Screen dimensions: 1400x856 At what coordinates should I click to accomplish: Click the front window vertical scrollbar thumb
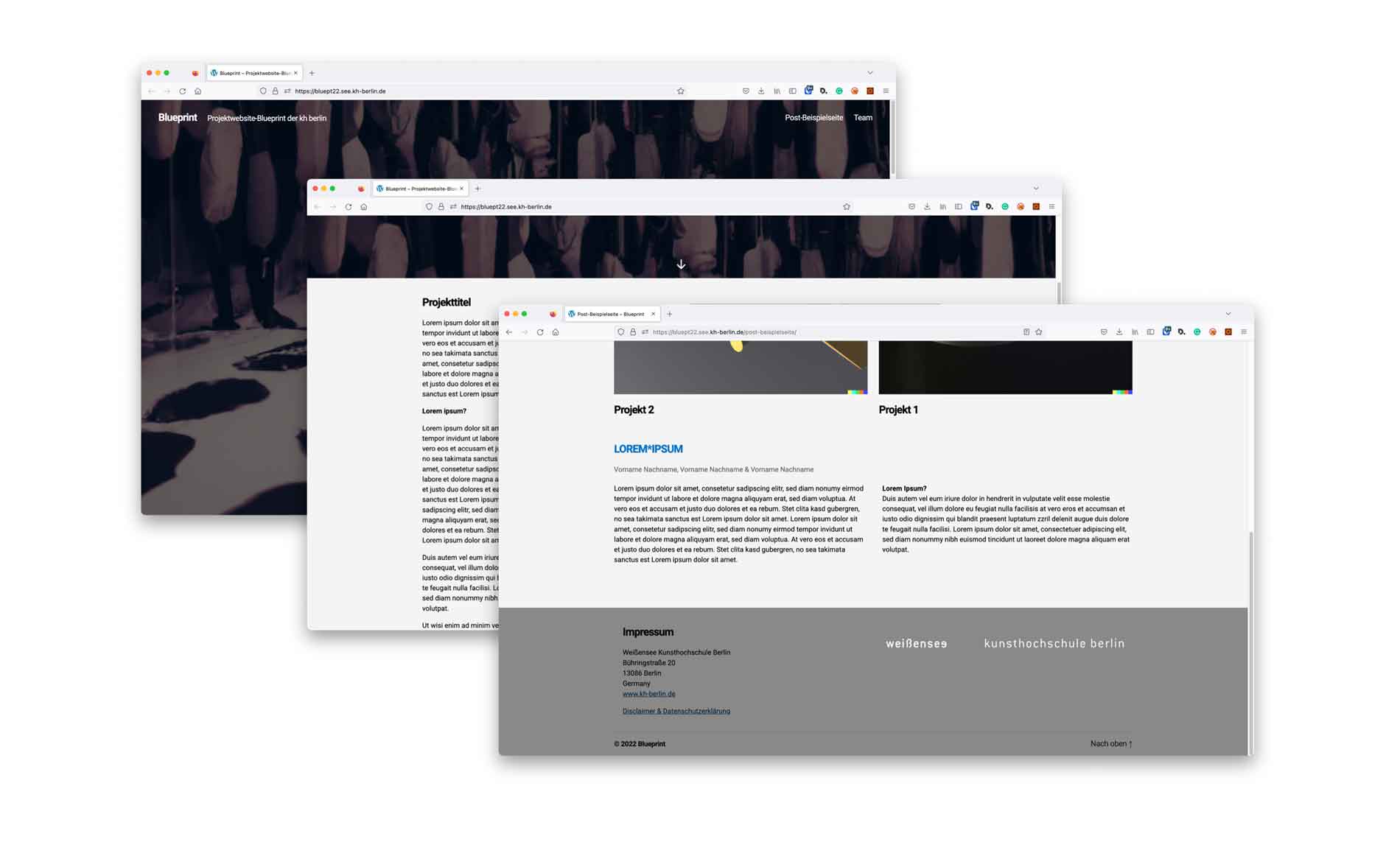tap(1250, 642)
